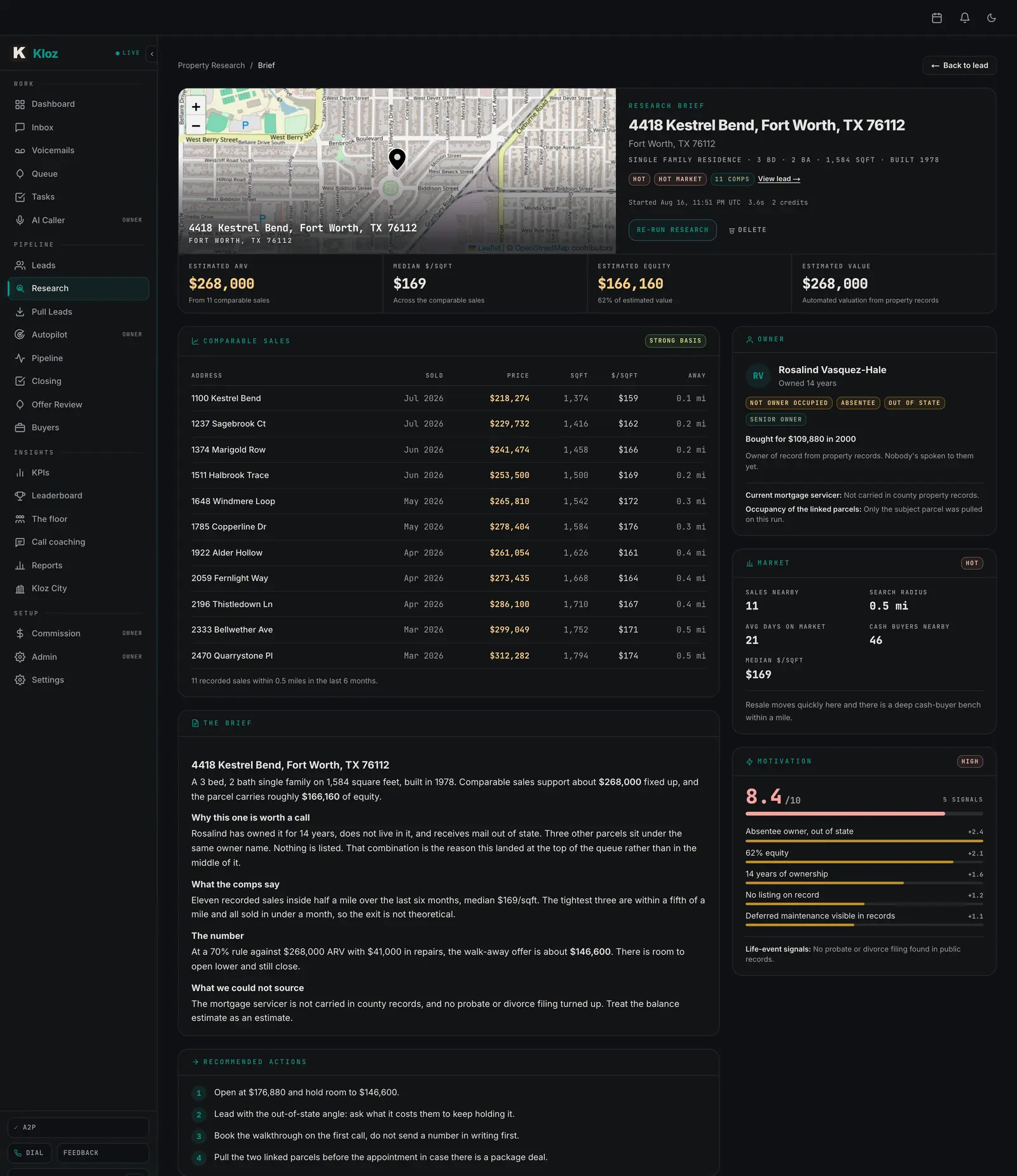Screen dimensions: 1017x1176
Task: Open the calendar icon in top bar
Action: tap(936, 18)
